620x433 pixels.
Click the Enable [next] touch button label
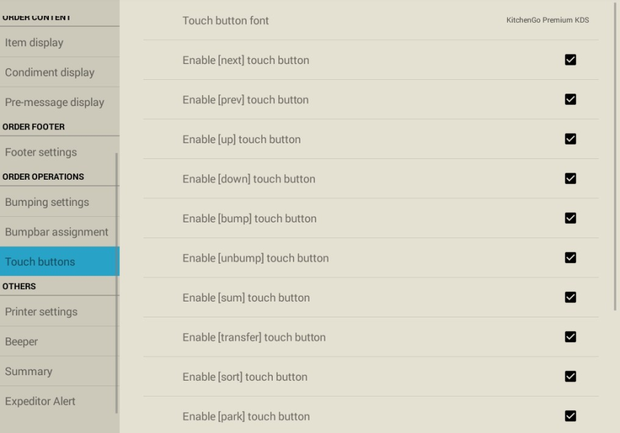tap(246, 60)
